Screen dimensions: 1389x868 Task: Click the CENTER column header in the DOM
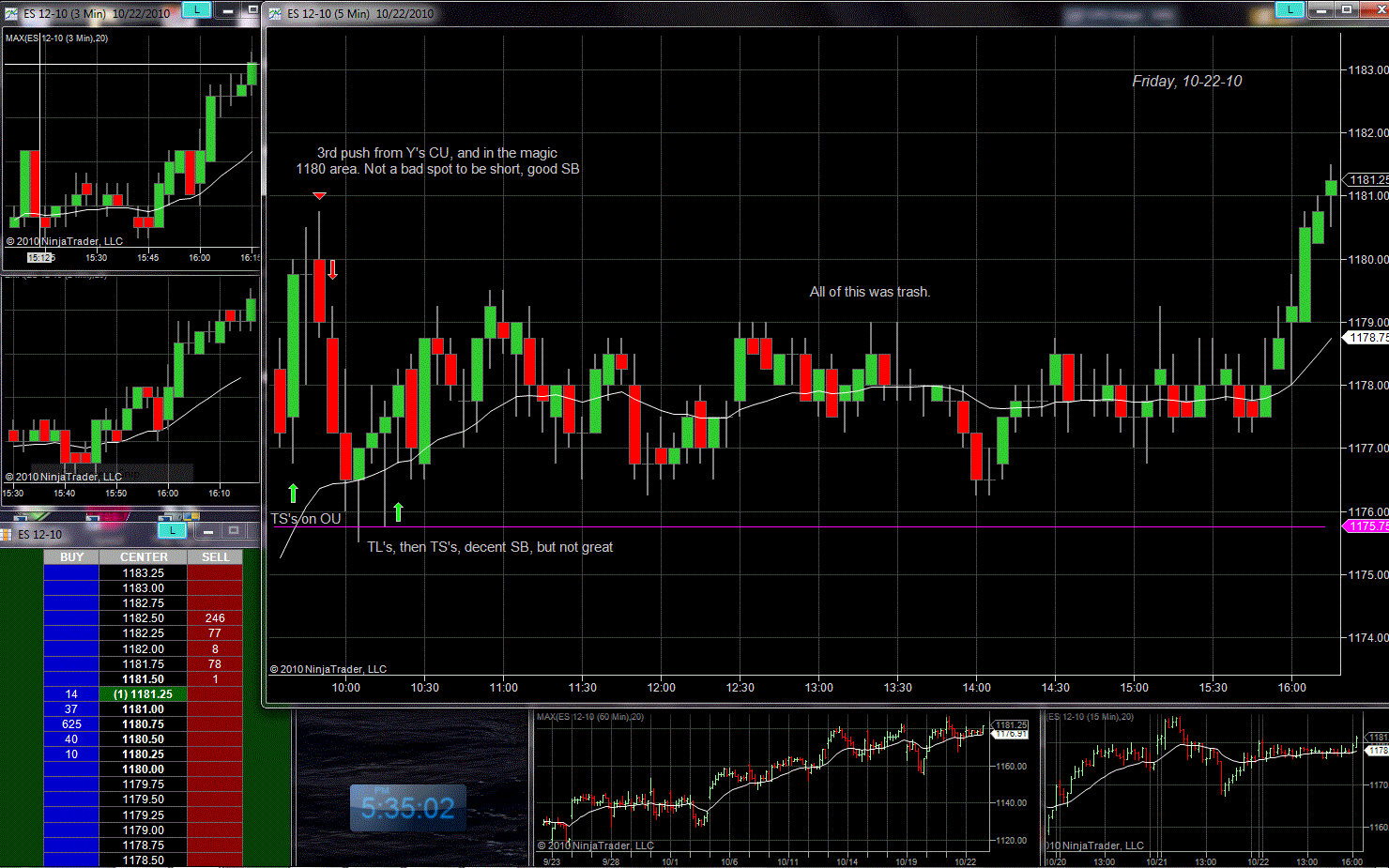[144, 557]
